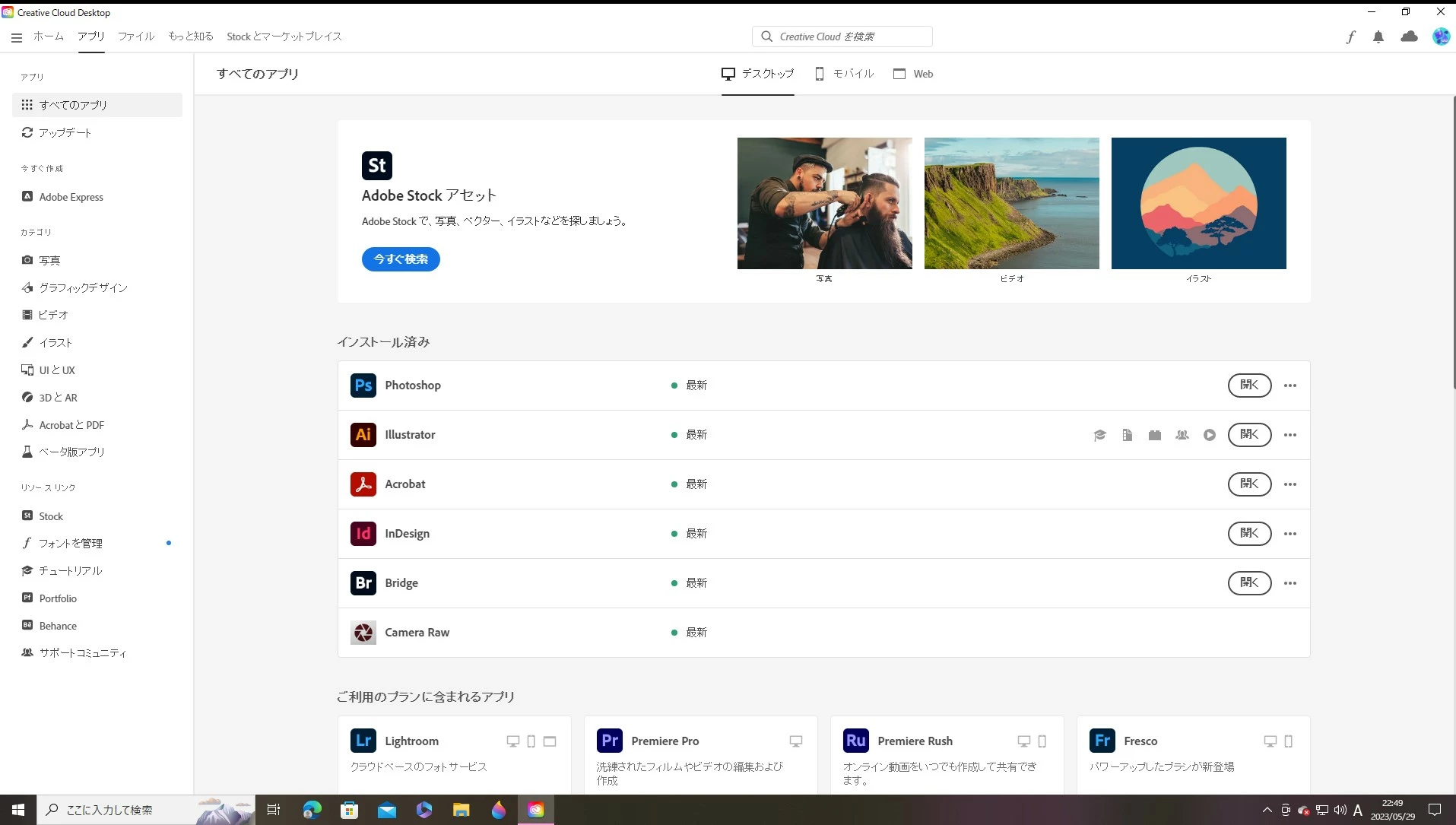Click the Premiere Pro Pr icon
The image size is (1456, 825).
coord(610,741)
